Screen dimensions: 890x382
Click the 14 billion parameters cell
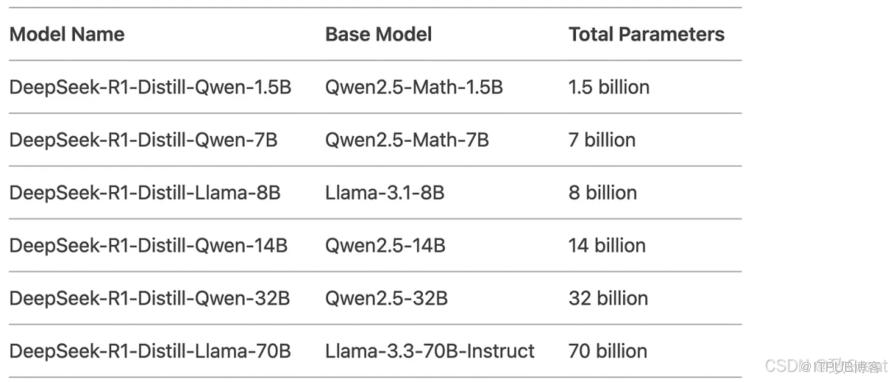[607, 245]
